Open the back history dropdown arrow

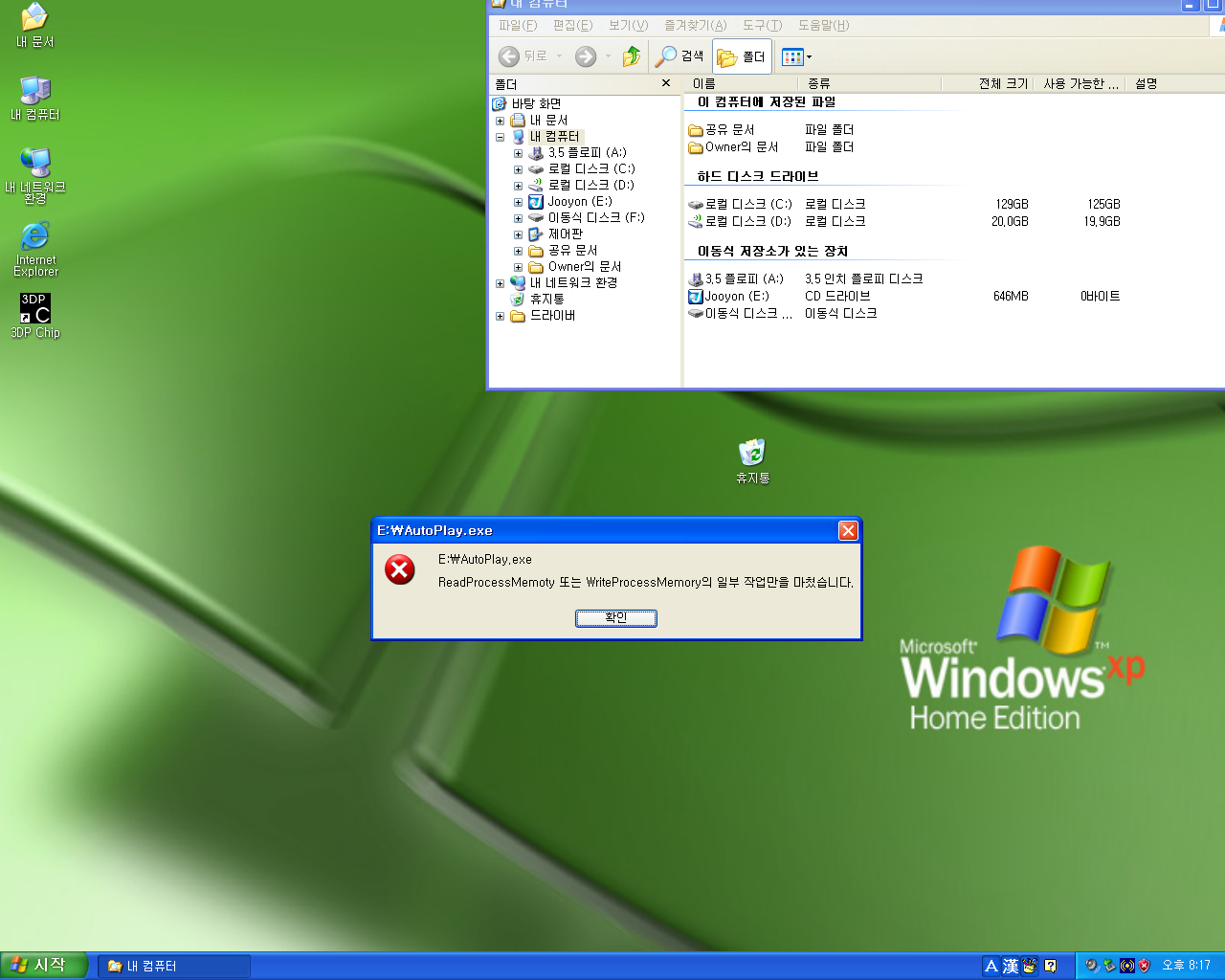click(x=560, y=56)
